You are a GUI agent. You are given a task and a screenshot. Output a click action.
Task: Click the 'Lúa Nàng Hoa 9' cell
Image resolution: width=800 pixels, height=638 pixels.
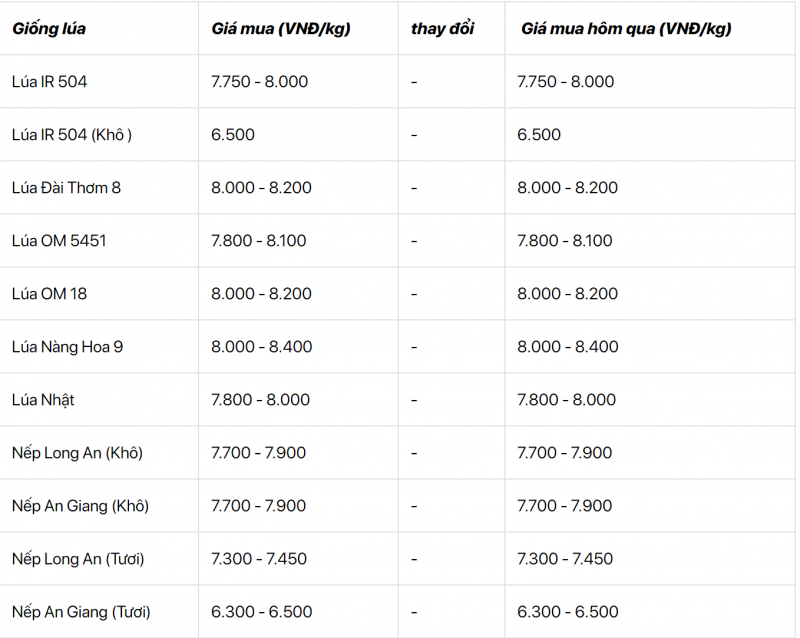coord(67,347)
